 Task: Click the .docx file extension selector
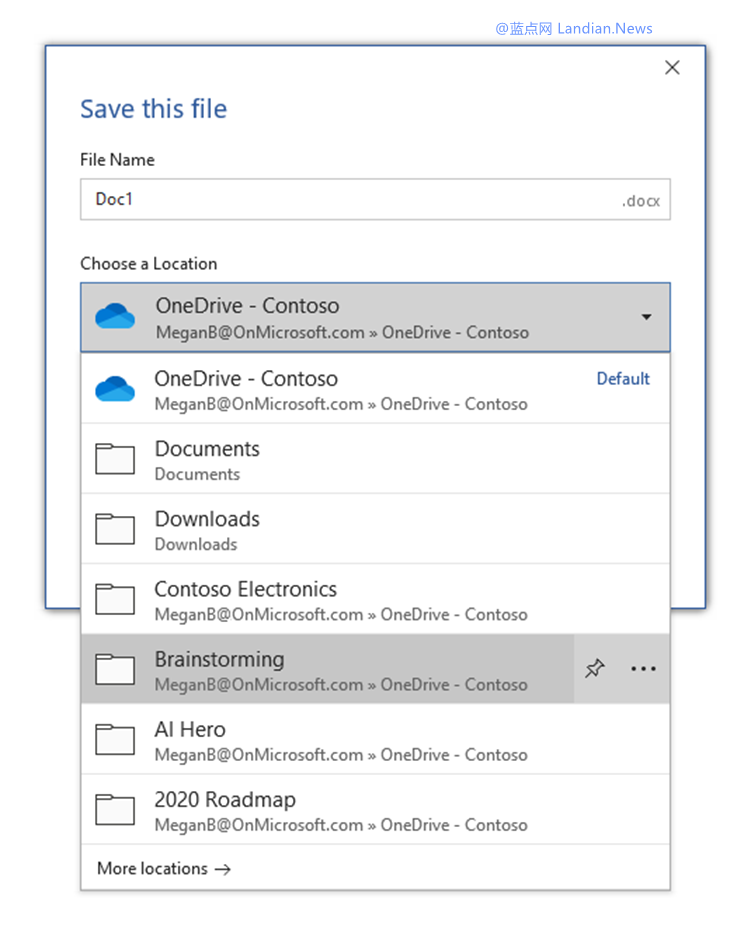coord(640,200)
